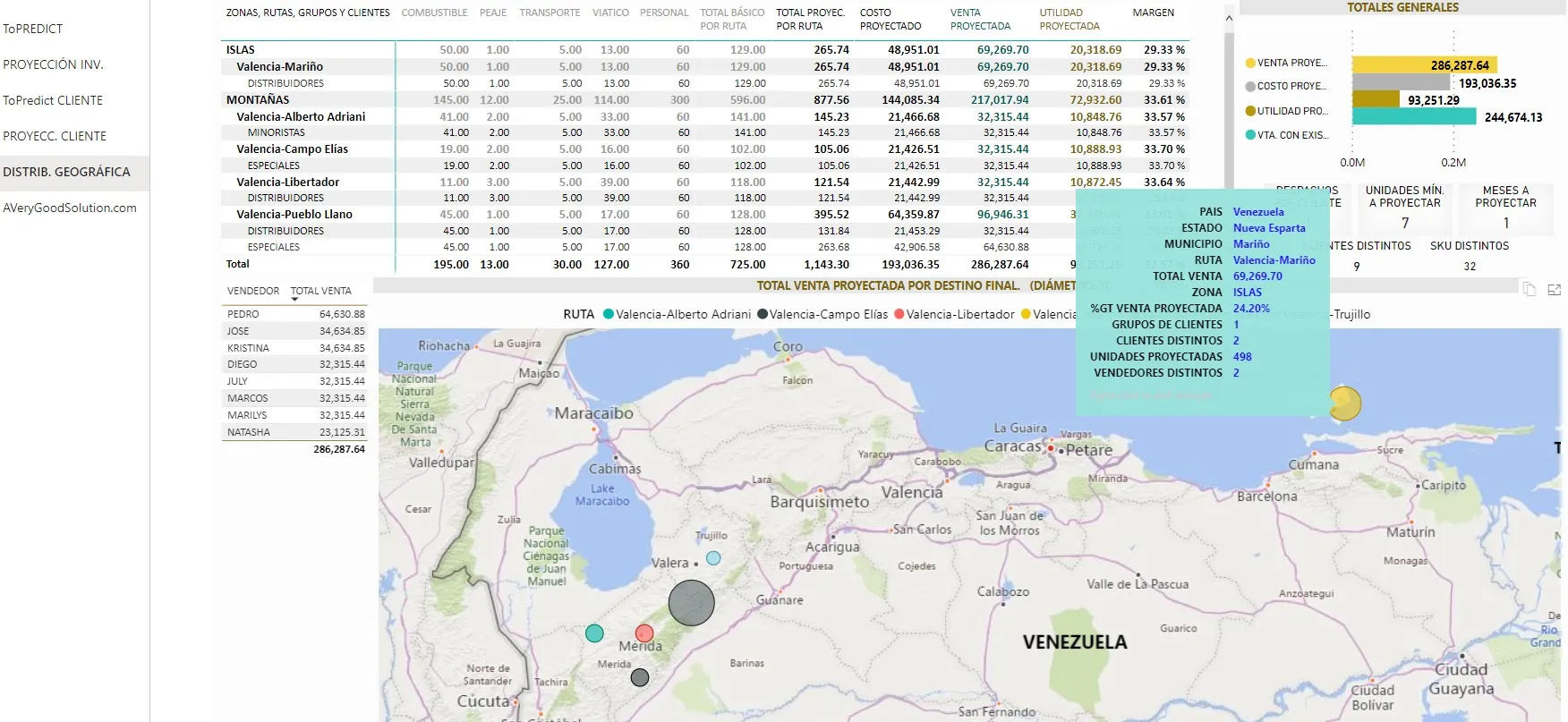Click the VENDEDOR column header
The width and height of the screenshot is (1568, 722).
coord(253,291)
